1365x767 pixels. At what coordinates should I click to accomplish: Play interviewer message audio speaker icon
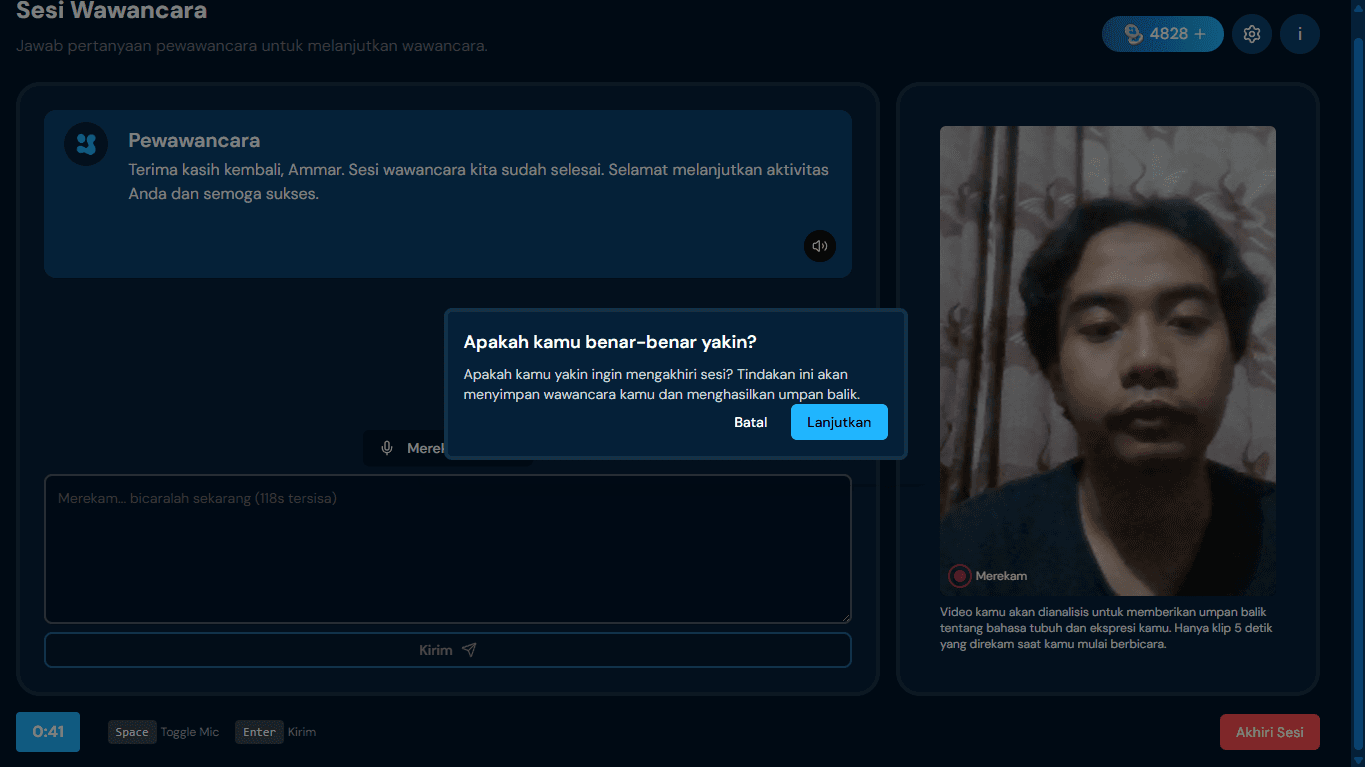820,246
